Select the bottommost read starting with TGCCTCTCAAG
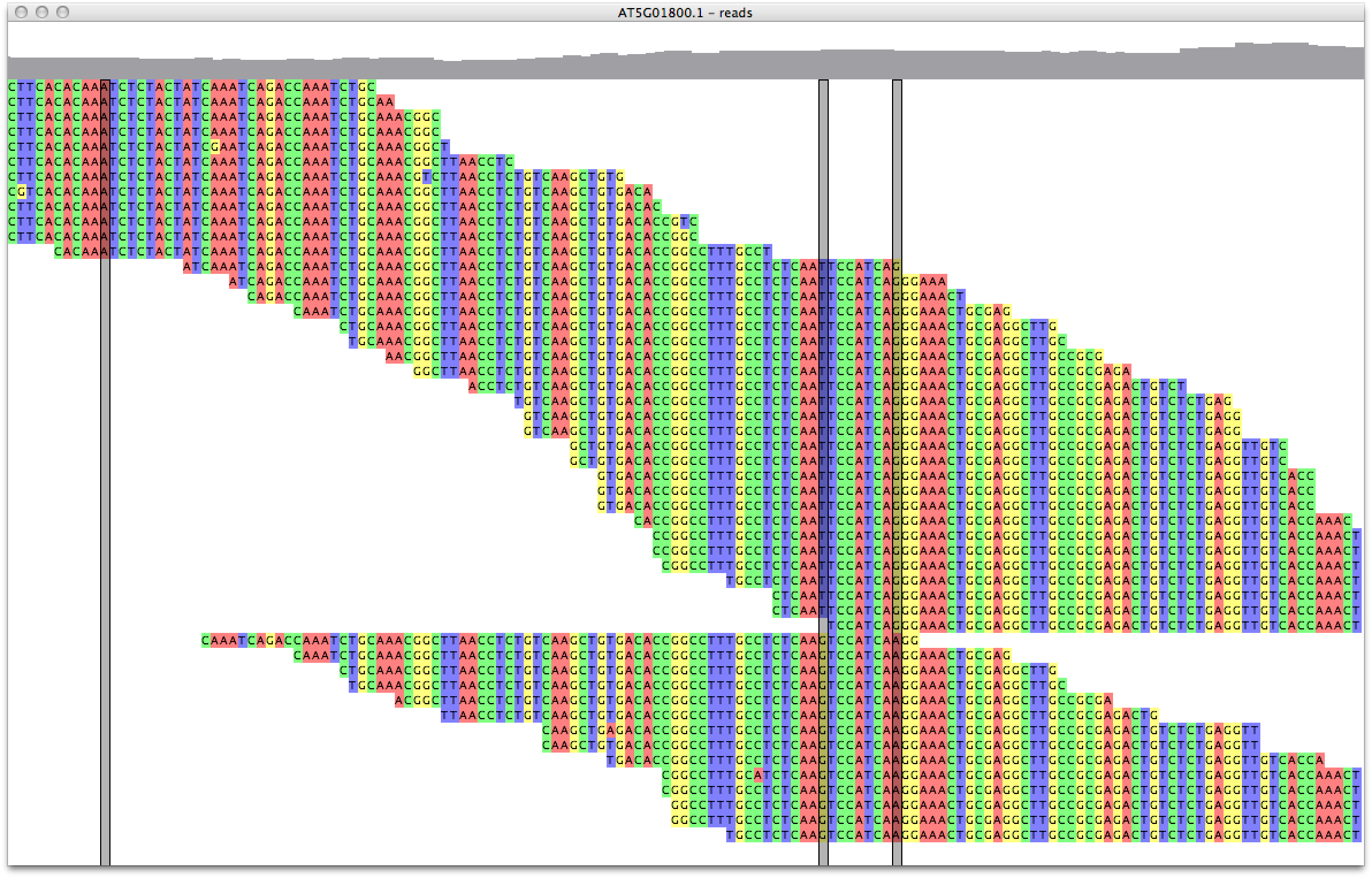 [1036, 835]
